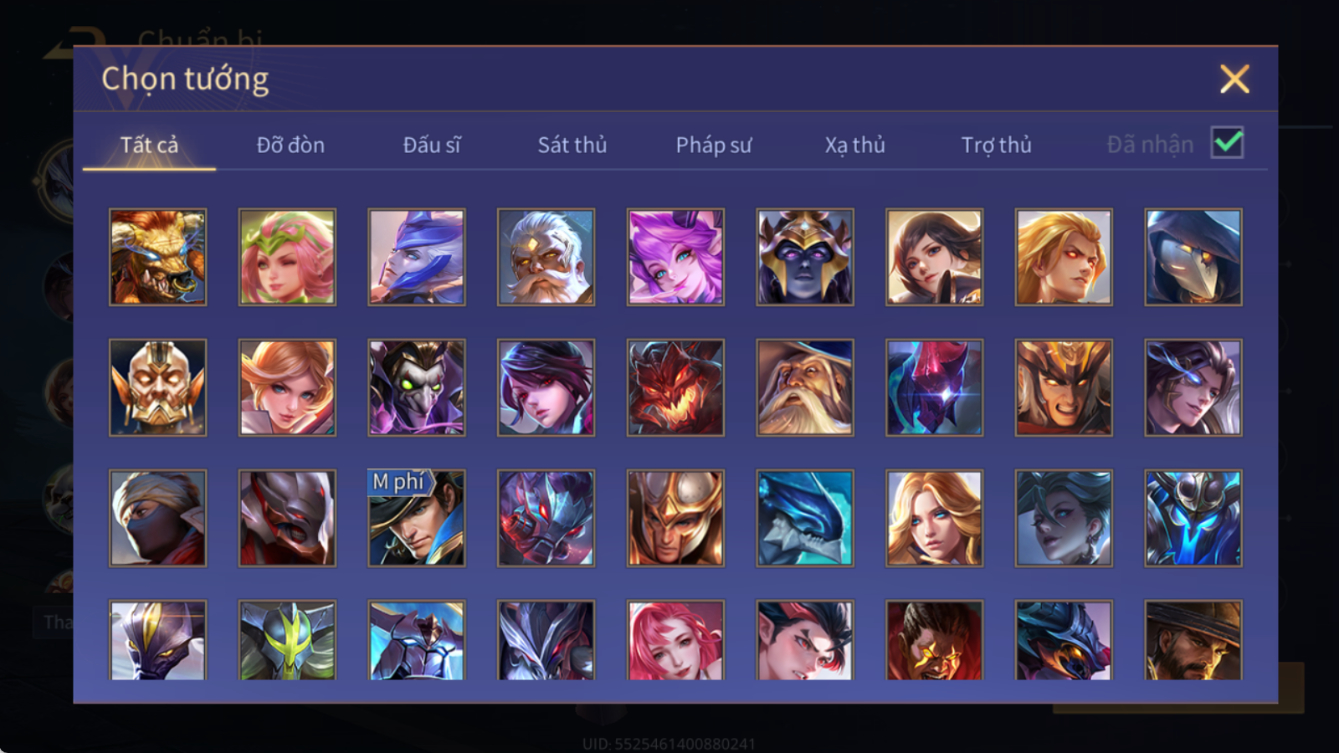Filter heroes by Pháp sư
The height and width of the screenshot is (753, 1339).
(713, 145)
